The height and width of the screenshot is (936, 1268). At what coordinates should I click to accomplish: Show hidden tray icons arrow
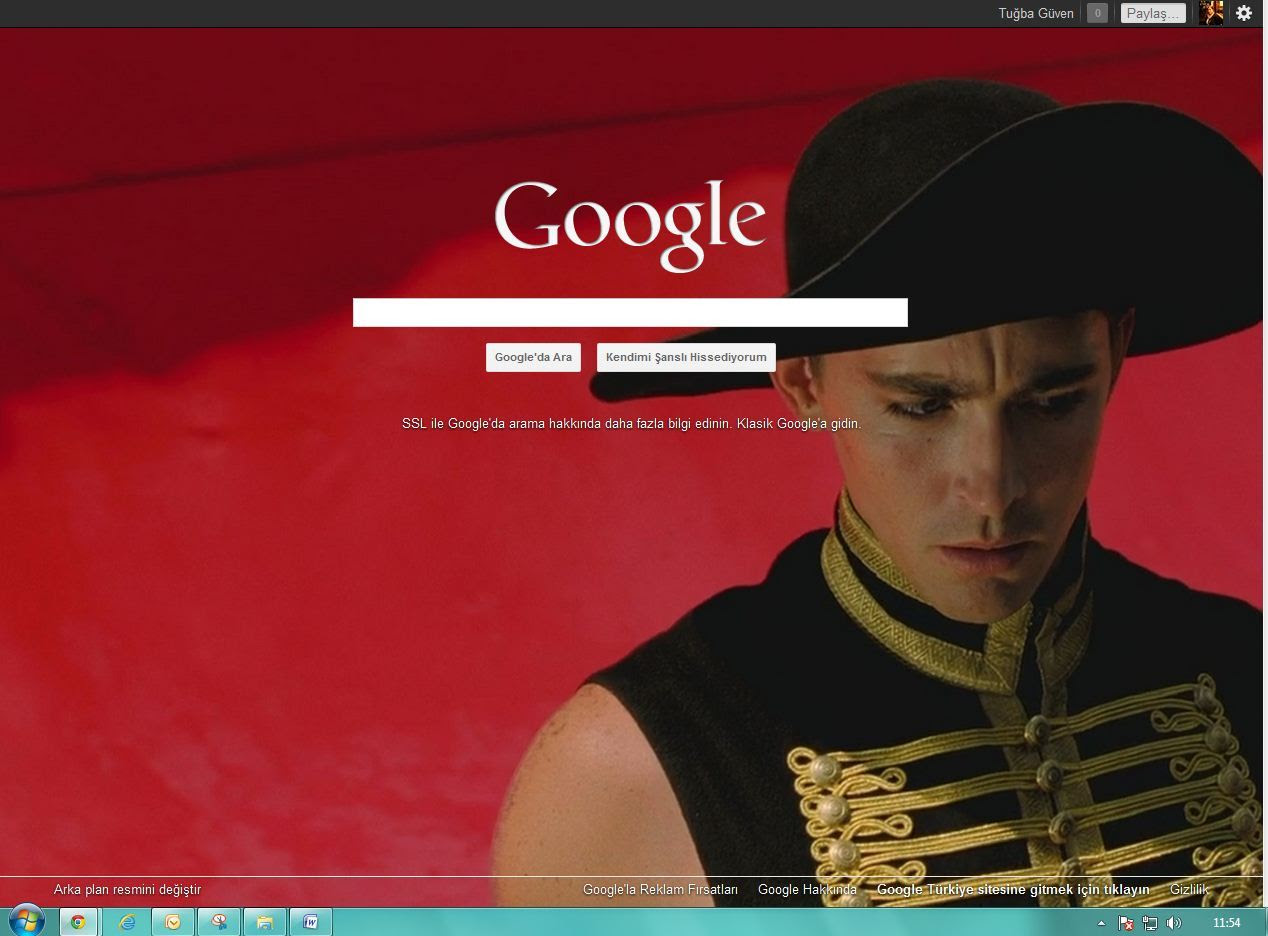pyautogui.click(x=1101, y=923)
